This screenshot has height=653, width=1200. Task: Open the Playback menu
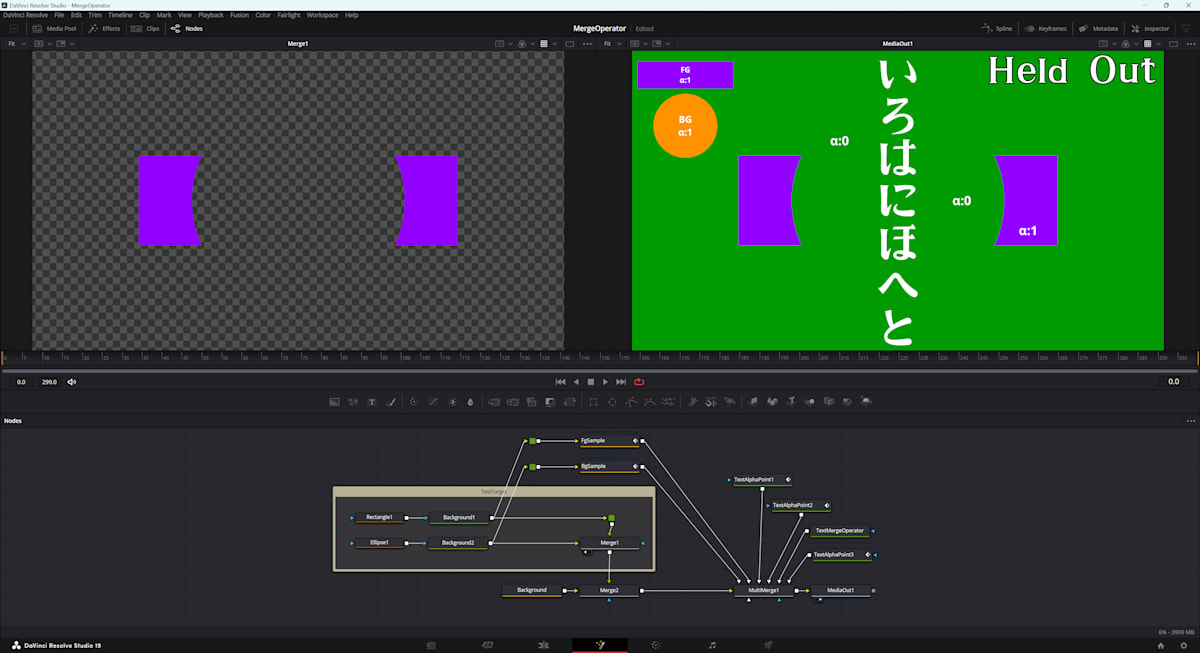(211, 15)
